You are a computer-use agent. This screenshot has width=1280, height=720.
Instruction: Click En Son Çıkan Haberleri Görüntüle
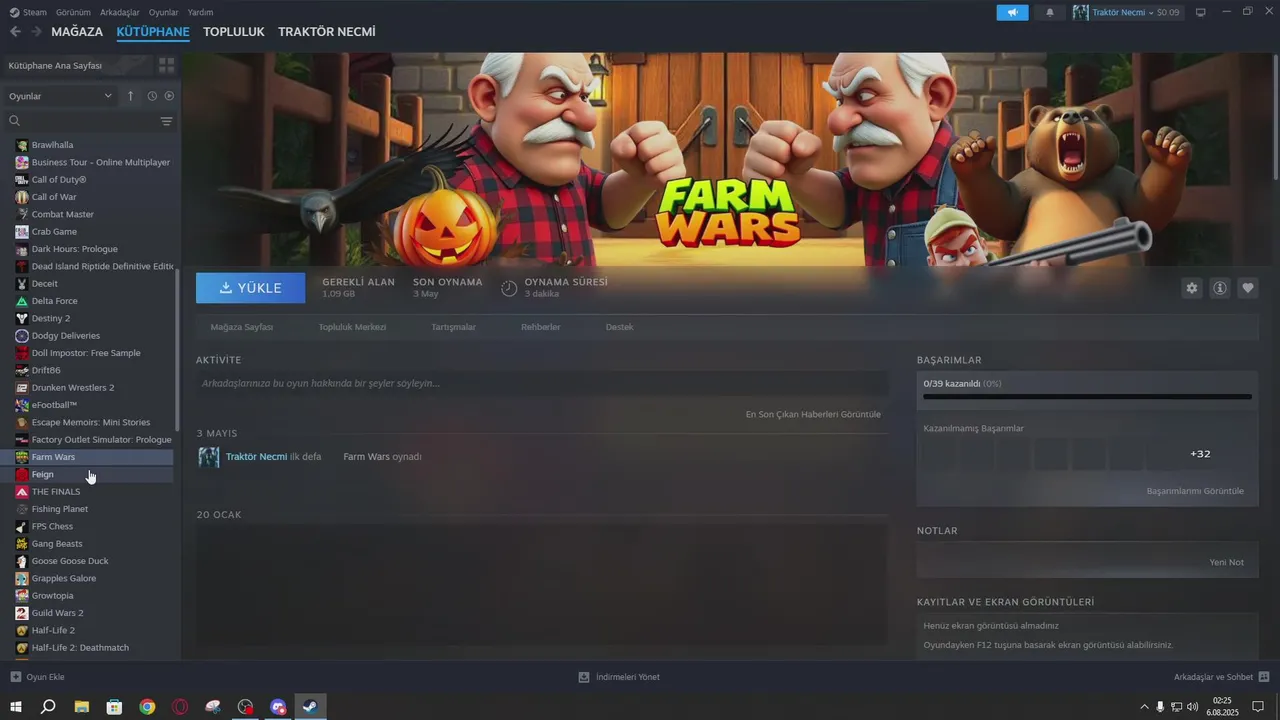click(813, 414)
